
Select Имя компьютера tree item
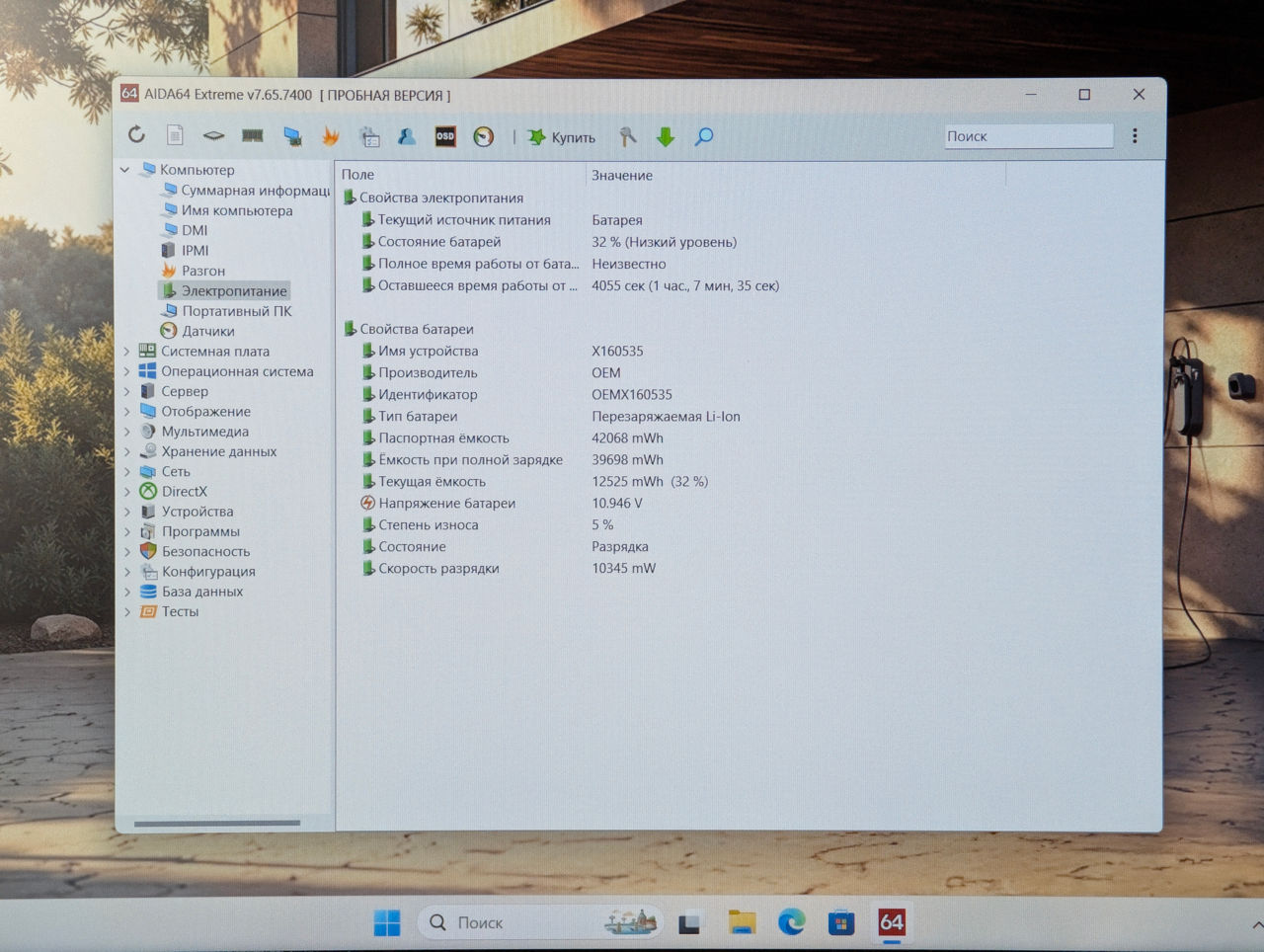(x=226, y=210)
